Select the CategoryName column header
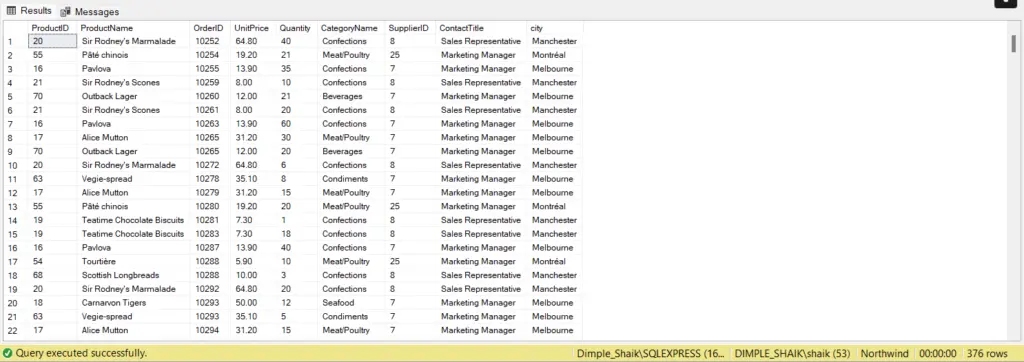 [351, 28]
